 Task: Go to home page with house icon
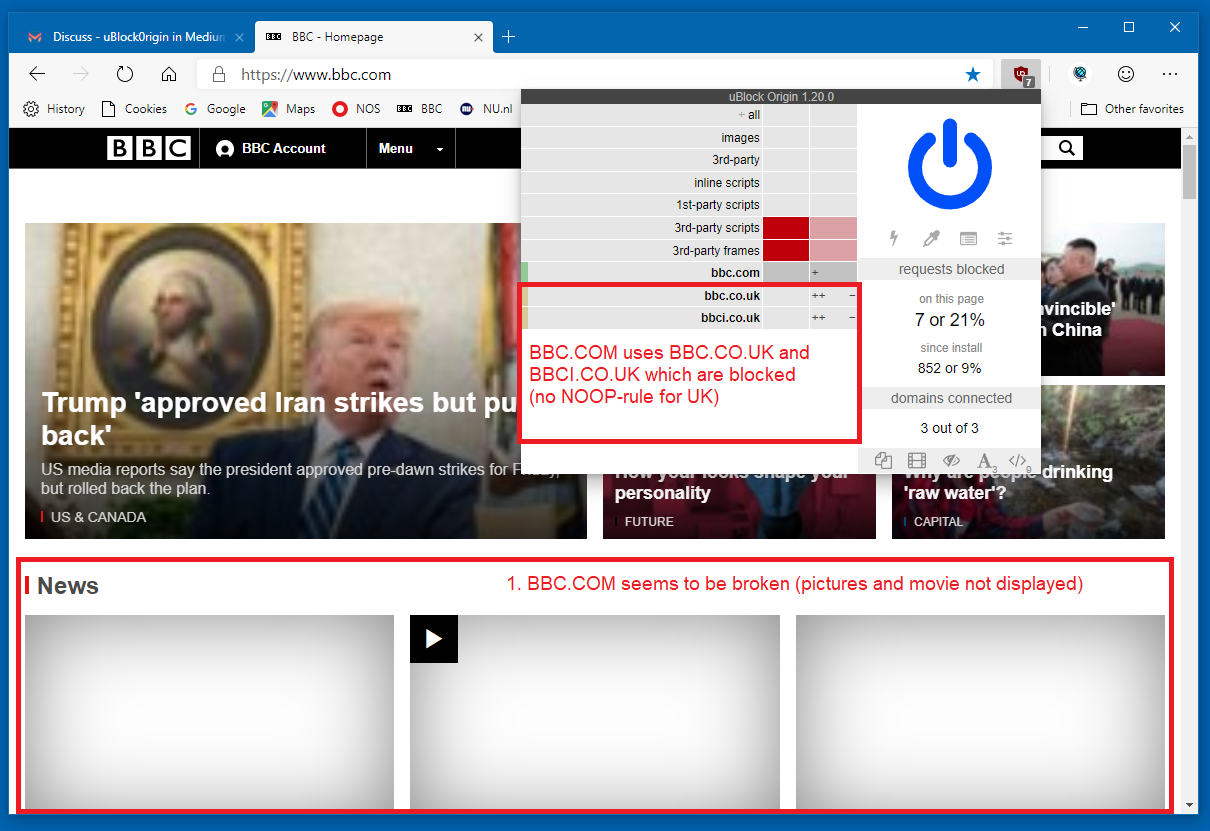(169, 74)
